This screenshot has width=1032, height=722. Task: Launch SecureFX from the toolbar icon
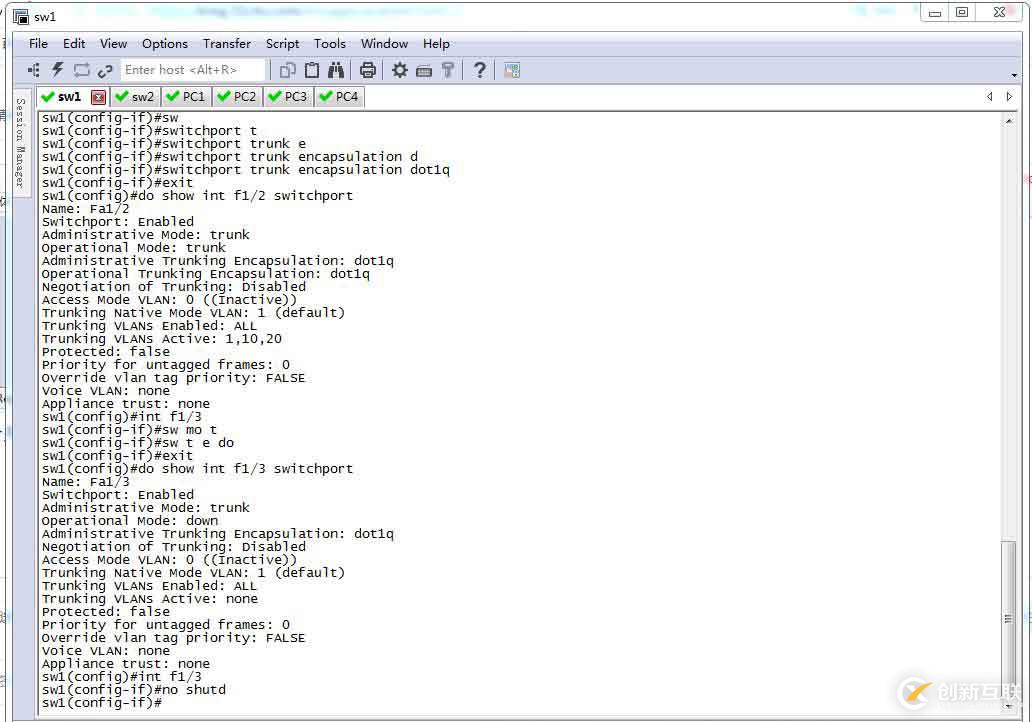pyautogui.click(x=512, y=70)
